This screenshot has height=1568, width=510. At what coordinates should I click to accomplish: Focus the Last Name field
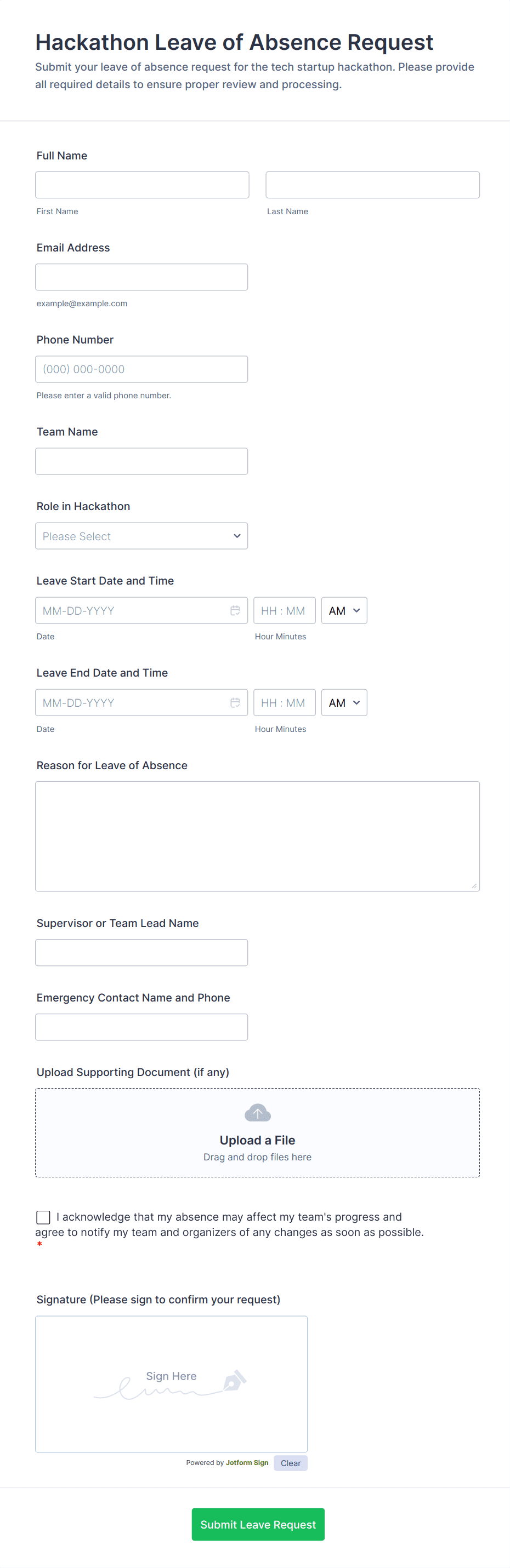(x=372, y=185)
